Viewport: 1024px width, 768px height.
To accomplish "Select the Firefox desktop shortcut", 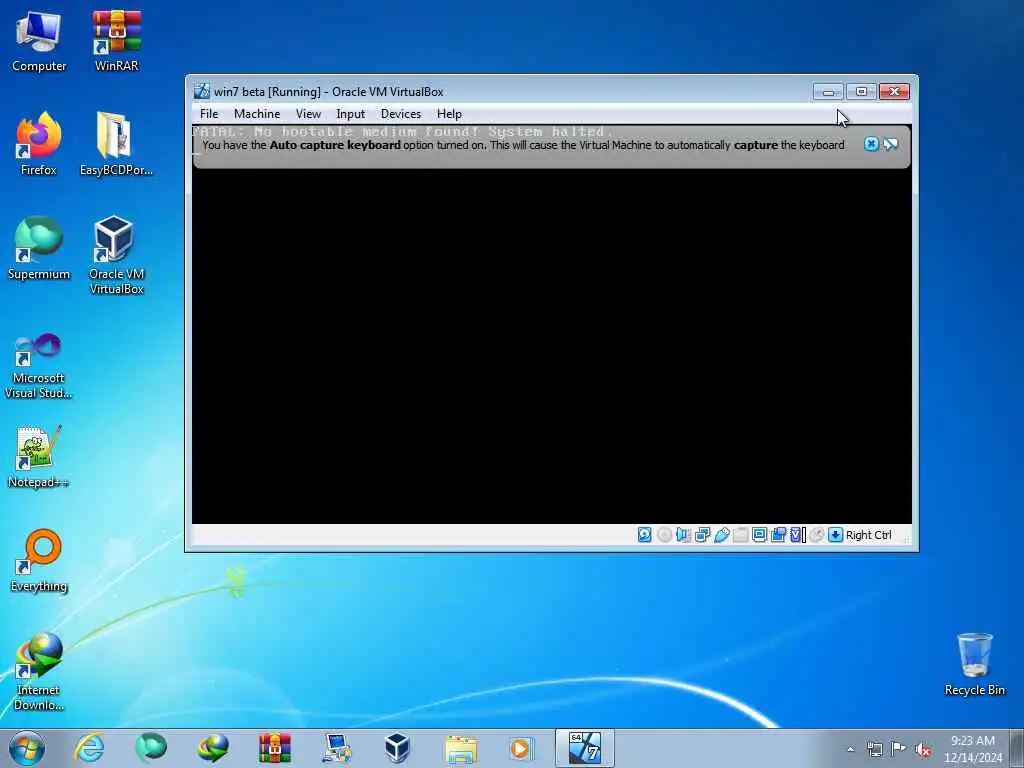I will coord(39,144).
